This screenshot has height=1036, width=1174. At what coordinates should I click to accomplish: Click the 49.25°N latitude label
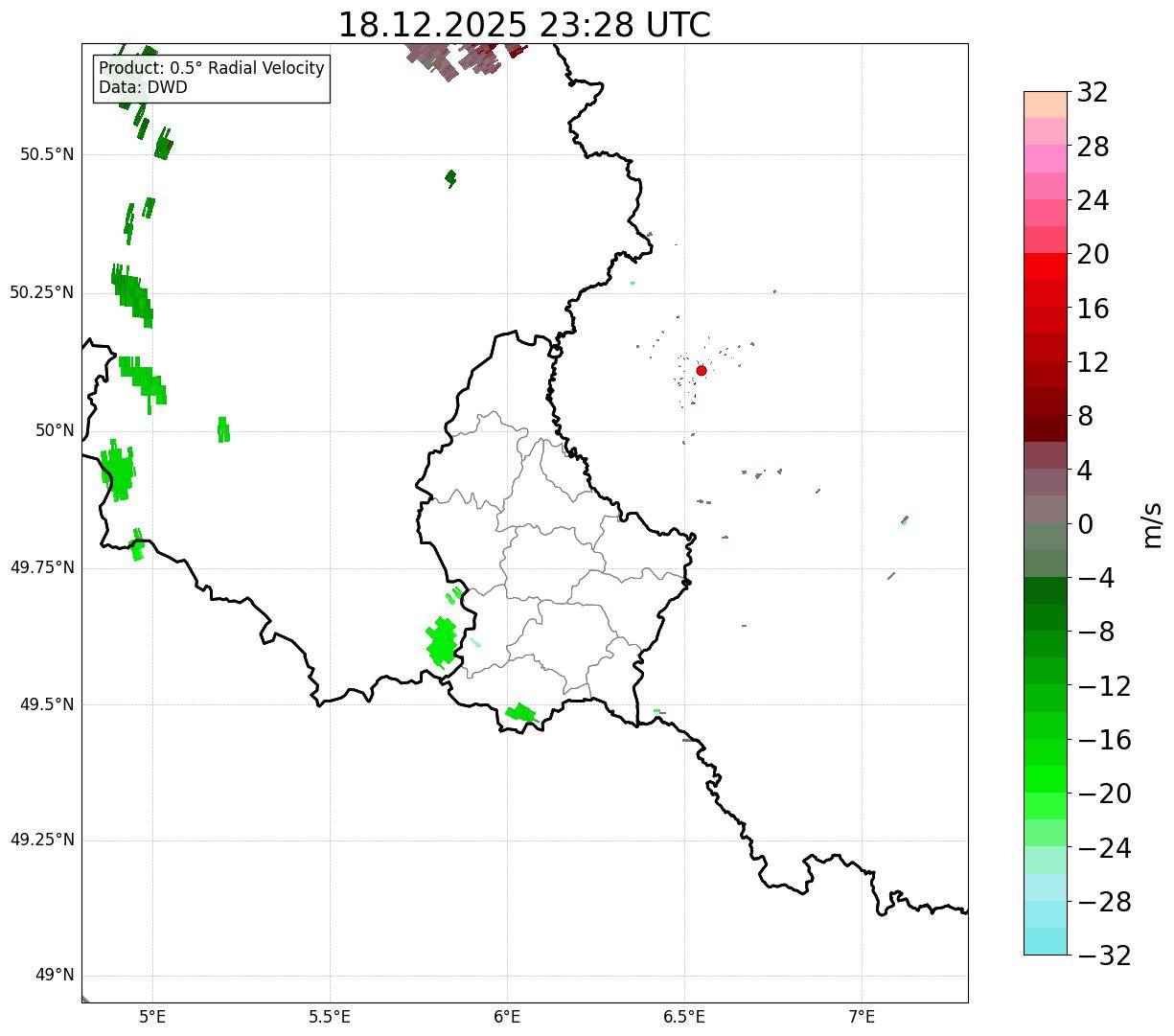[x=42, y=840]
